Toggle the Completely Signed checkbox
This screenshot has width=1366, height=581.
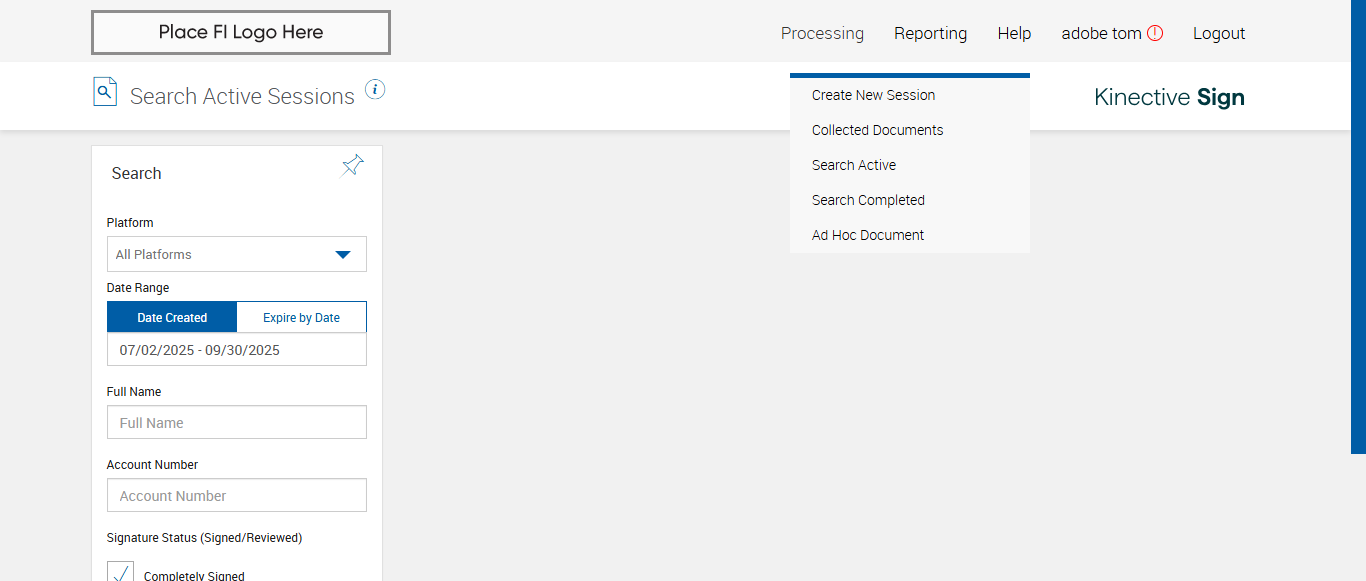tap(120, 573)
